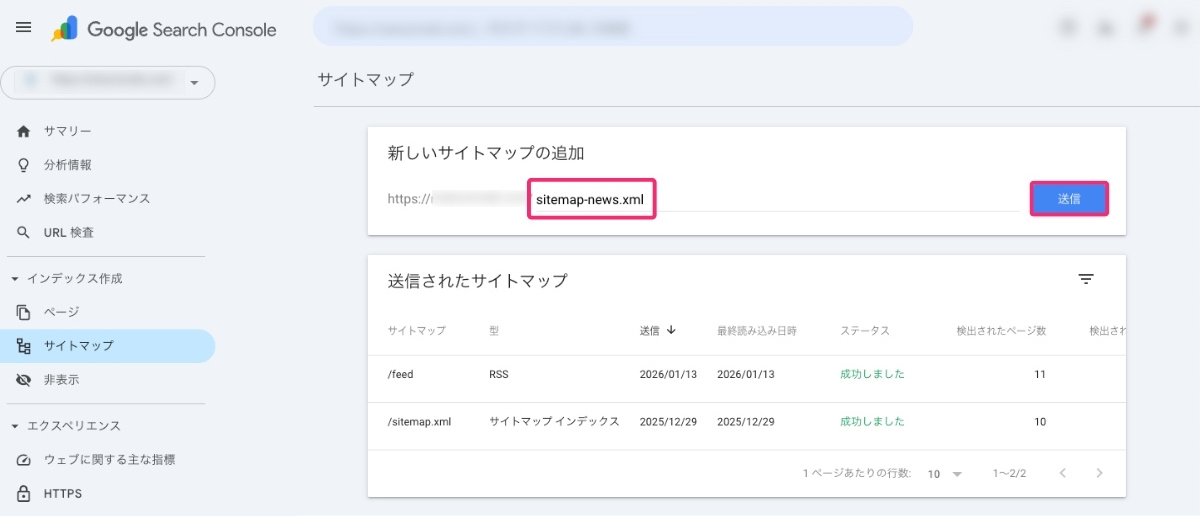Open the HTTPS report
Screen dimensions: 1200x516
click(63, 494)
